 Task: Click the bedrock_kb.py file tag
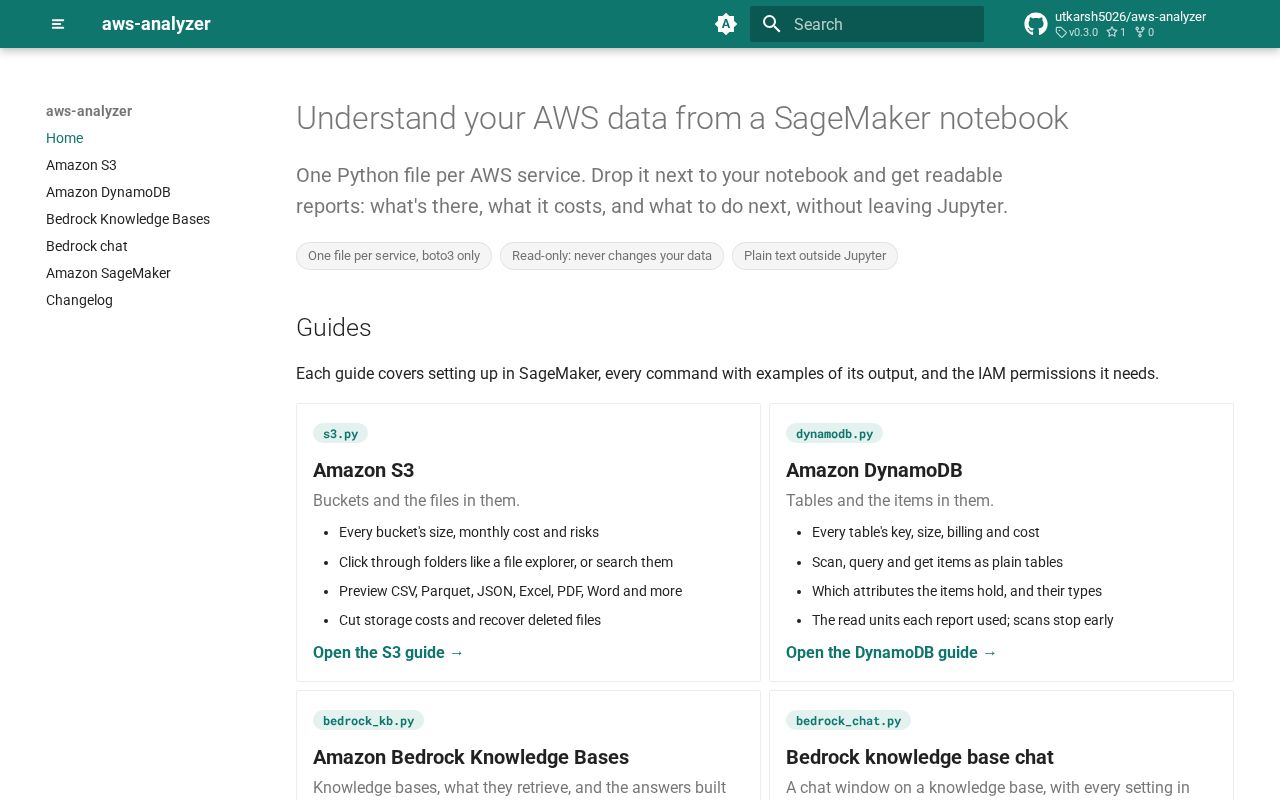click(368, 720)
